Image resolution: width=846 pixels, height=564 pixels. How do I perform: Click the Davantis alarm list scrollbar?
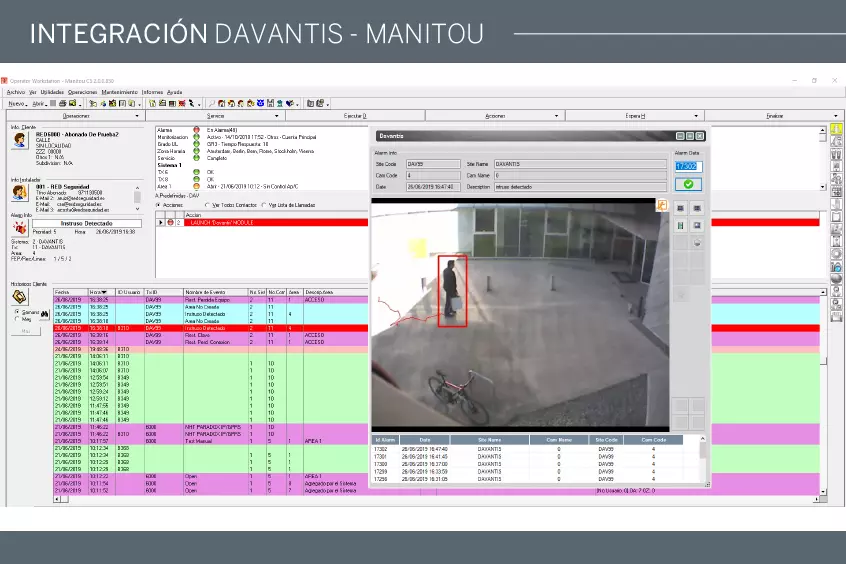tap(702, 458)
